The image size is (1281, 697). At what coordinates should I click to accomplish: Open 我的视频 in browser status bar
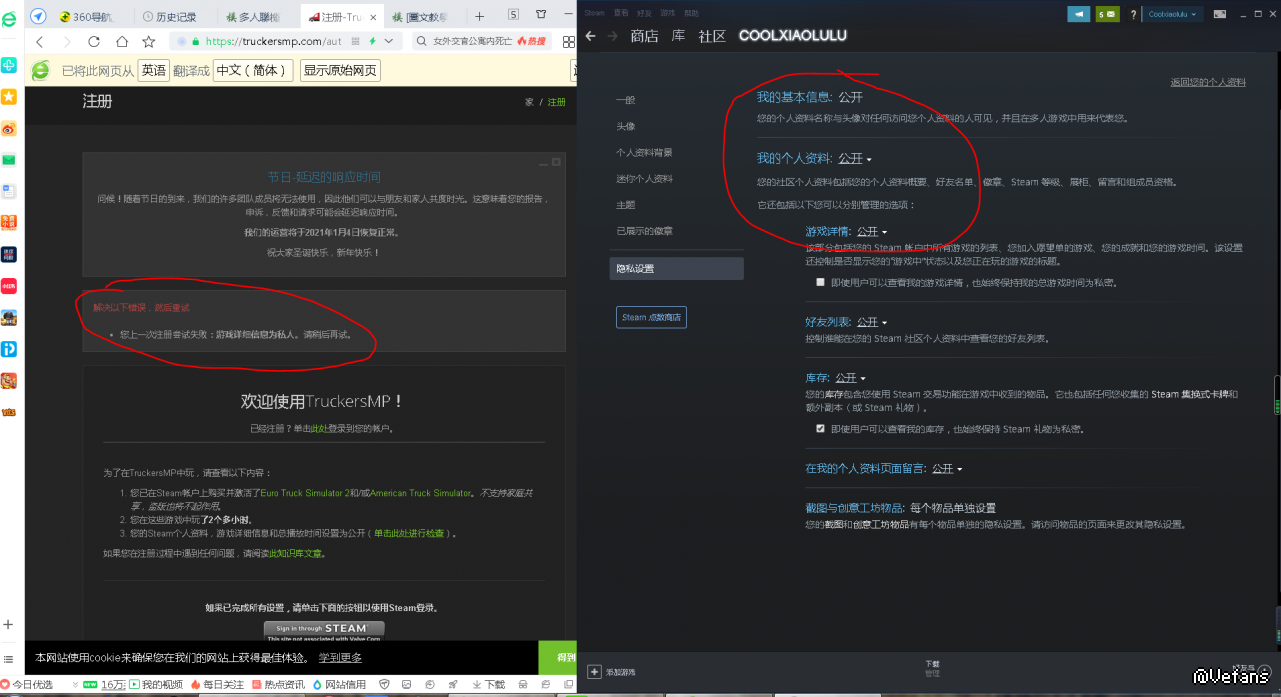click(156, 685)
